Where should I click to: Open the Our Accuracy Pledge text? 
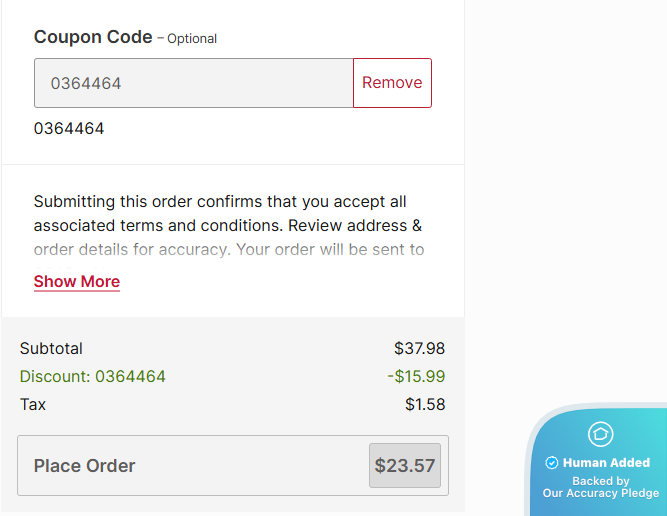pyautogui.click(x=600, y=493)
